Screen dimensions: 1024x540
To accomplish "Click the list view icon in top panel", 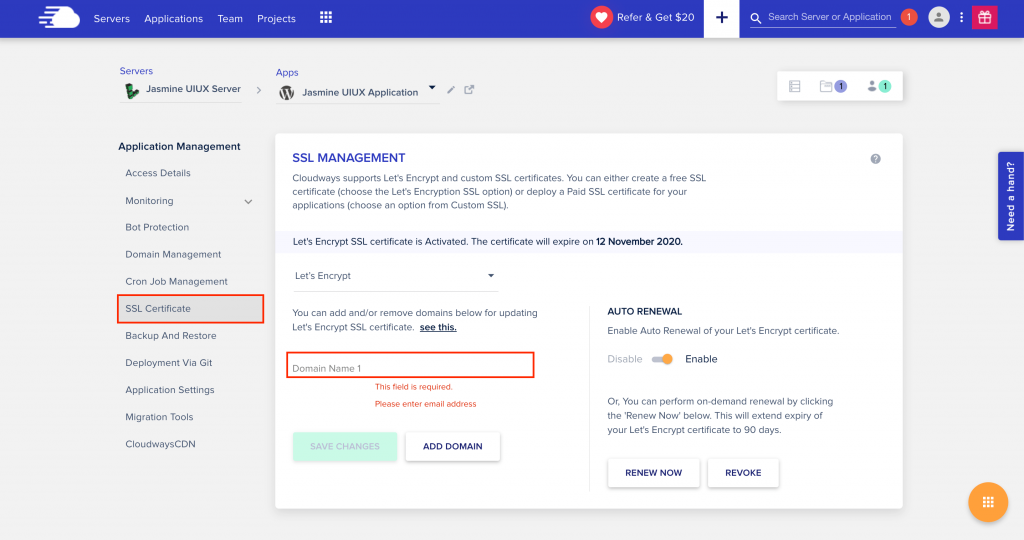I will pos(794,86).
